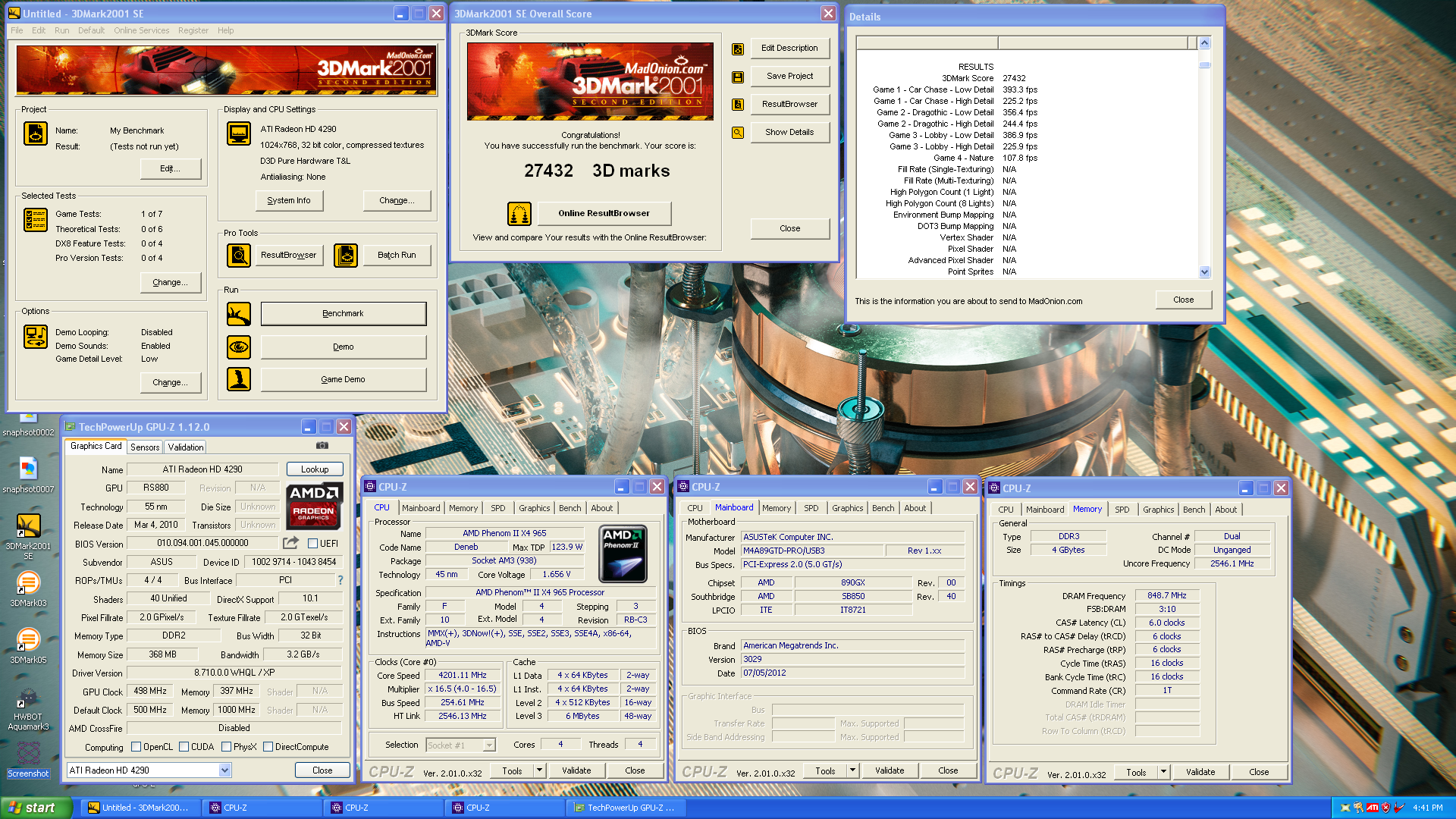This screenshot has height=819, width=1456.
Task: Click the Demo eye icon
Action: click(239, 347)
